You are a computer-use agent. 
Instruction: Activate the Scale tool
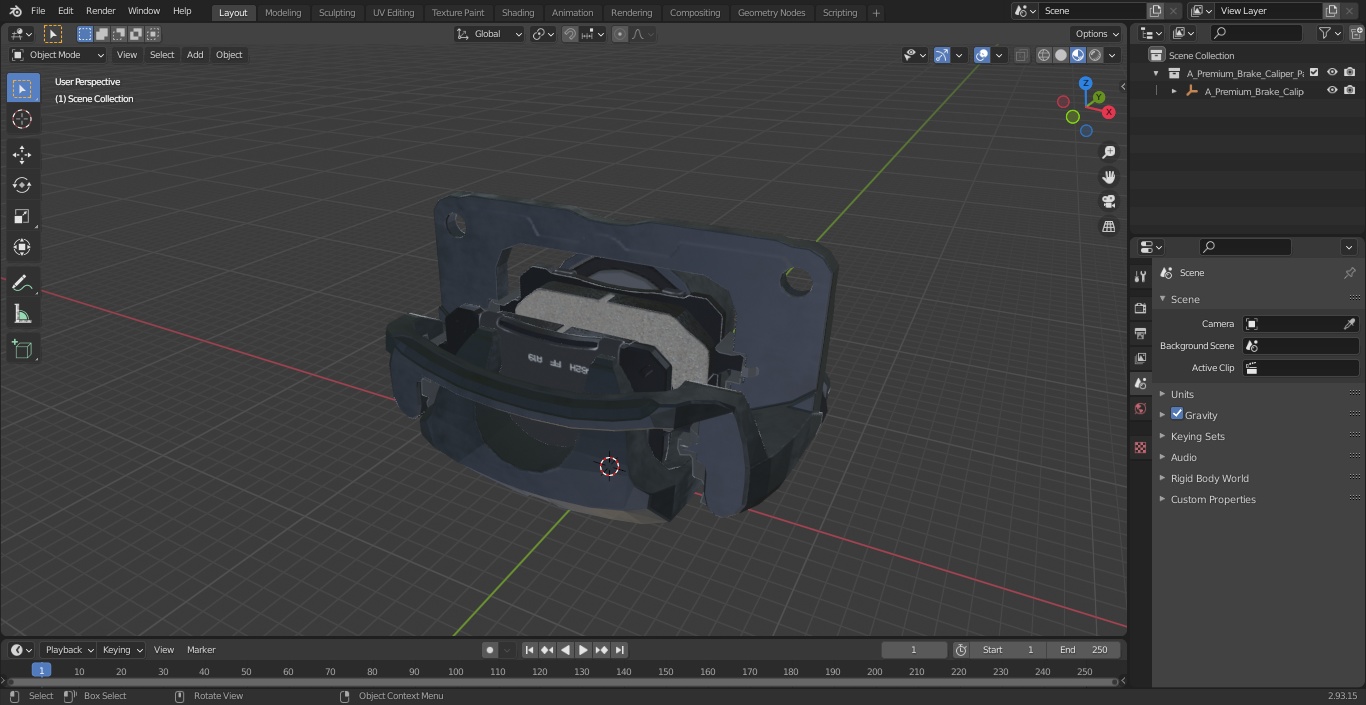coord(22,216)
